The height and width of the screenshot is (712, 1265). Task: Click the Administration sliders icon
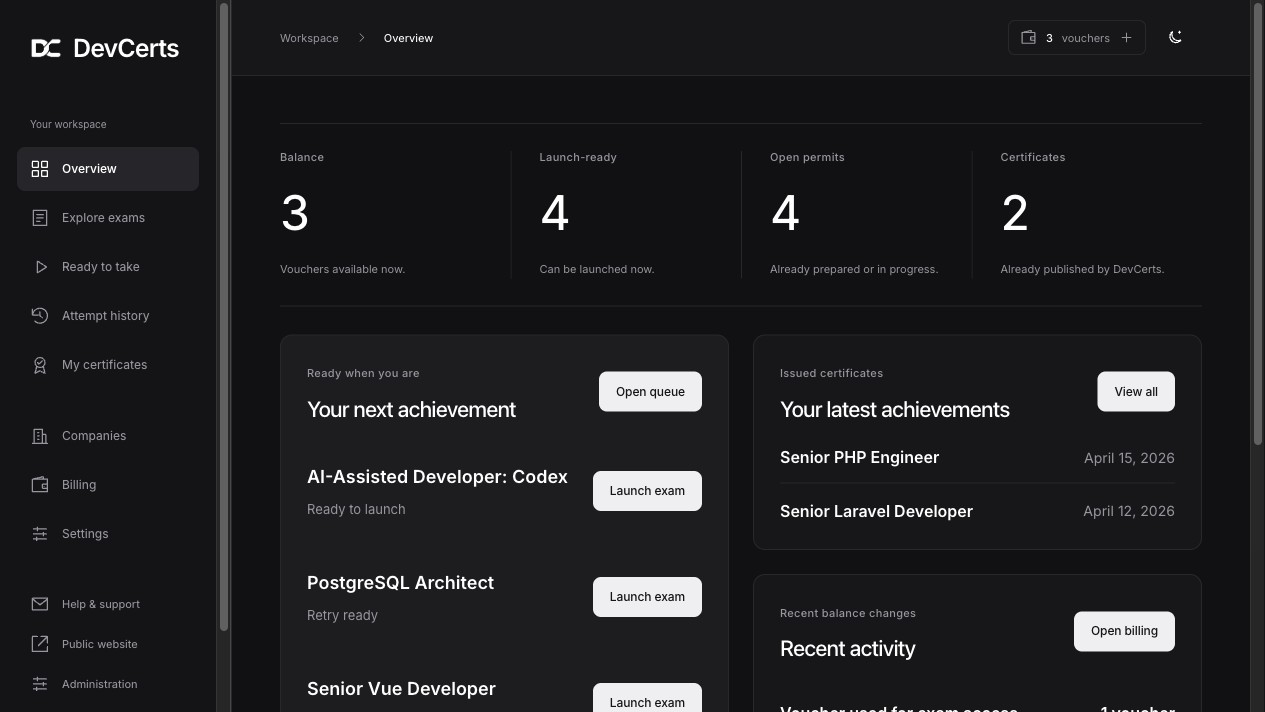40,684
